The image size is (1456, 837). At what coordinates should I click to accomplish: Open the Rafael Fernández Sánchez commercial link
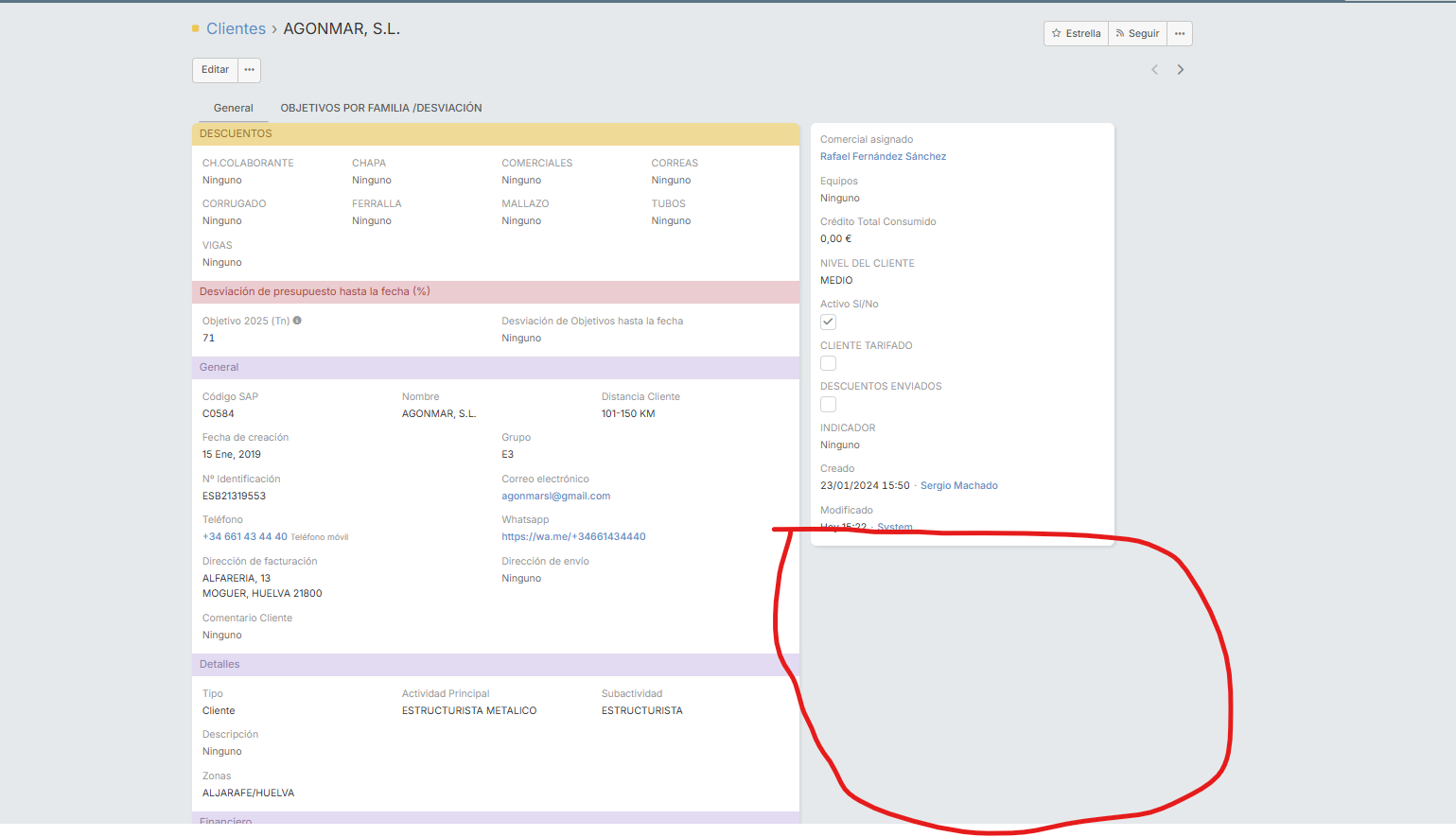[x=883, y=157]
